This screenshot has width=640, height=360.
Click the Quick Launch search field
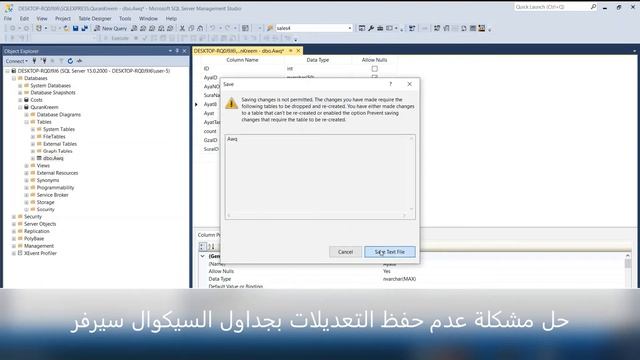551,7
